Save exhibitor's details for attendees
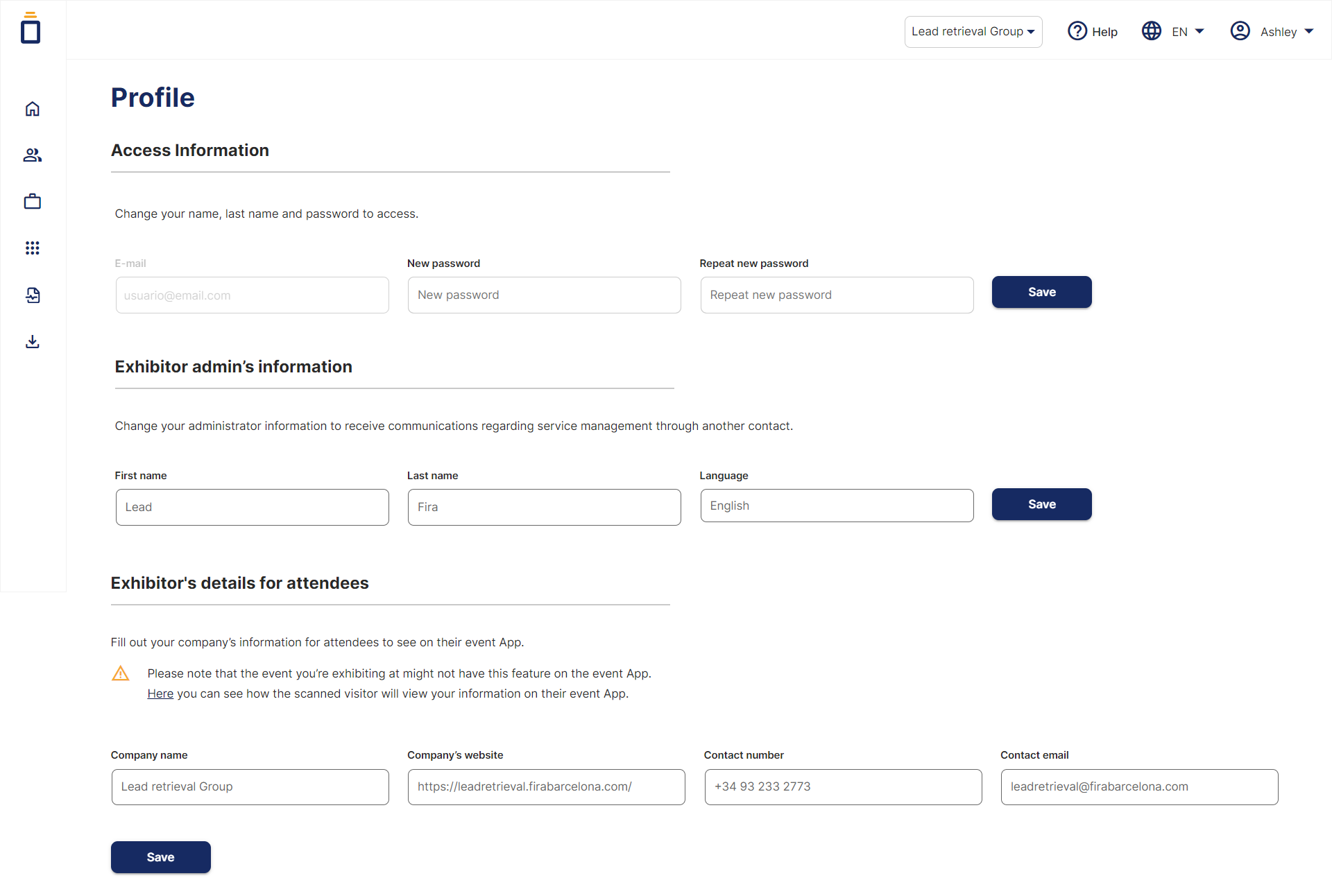 [x=161, y=857]
